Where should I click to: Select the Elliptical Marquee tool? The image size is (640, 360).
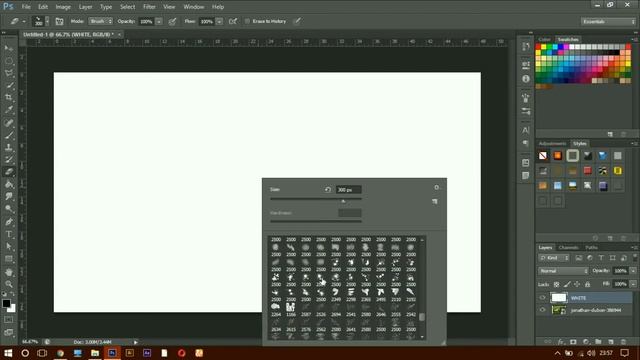(9, 61)
